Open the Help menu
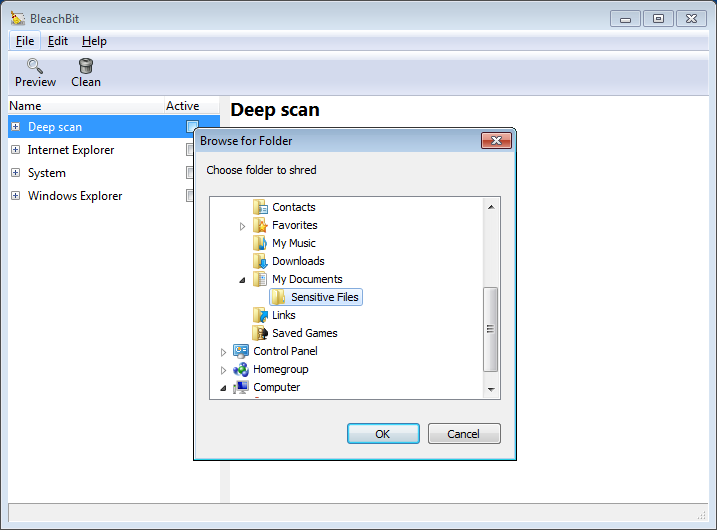This screenshot has height=530, width=717. (94, 41)
